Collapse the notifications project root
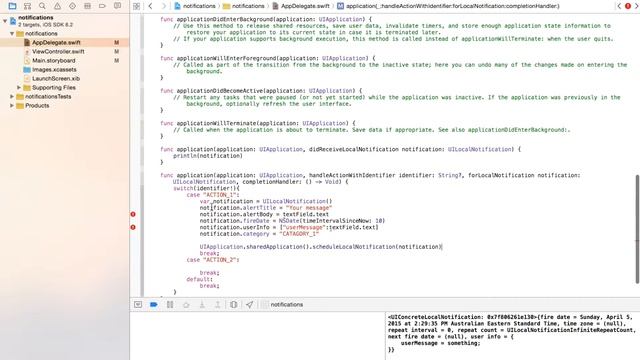This screenshot has height=360, width=640. coord(5,21)
